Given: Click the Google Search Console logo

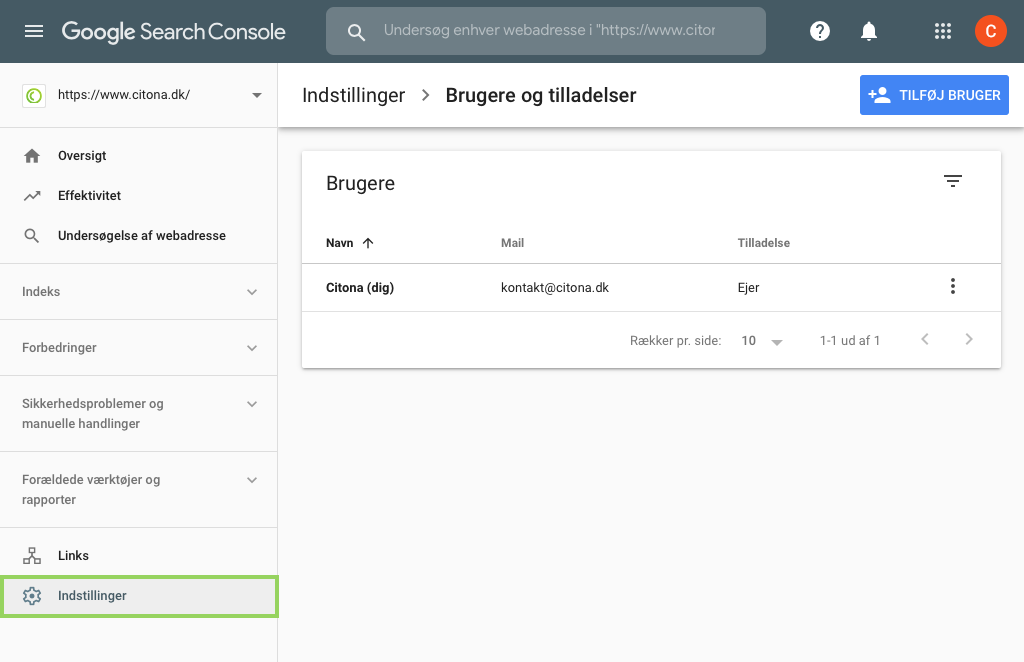Looking at the screenshot, I should [x=174, y=31].
